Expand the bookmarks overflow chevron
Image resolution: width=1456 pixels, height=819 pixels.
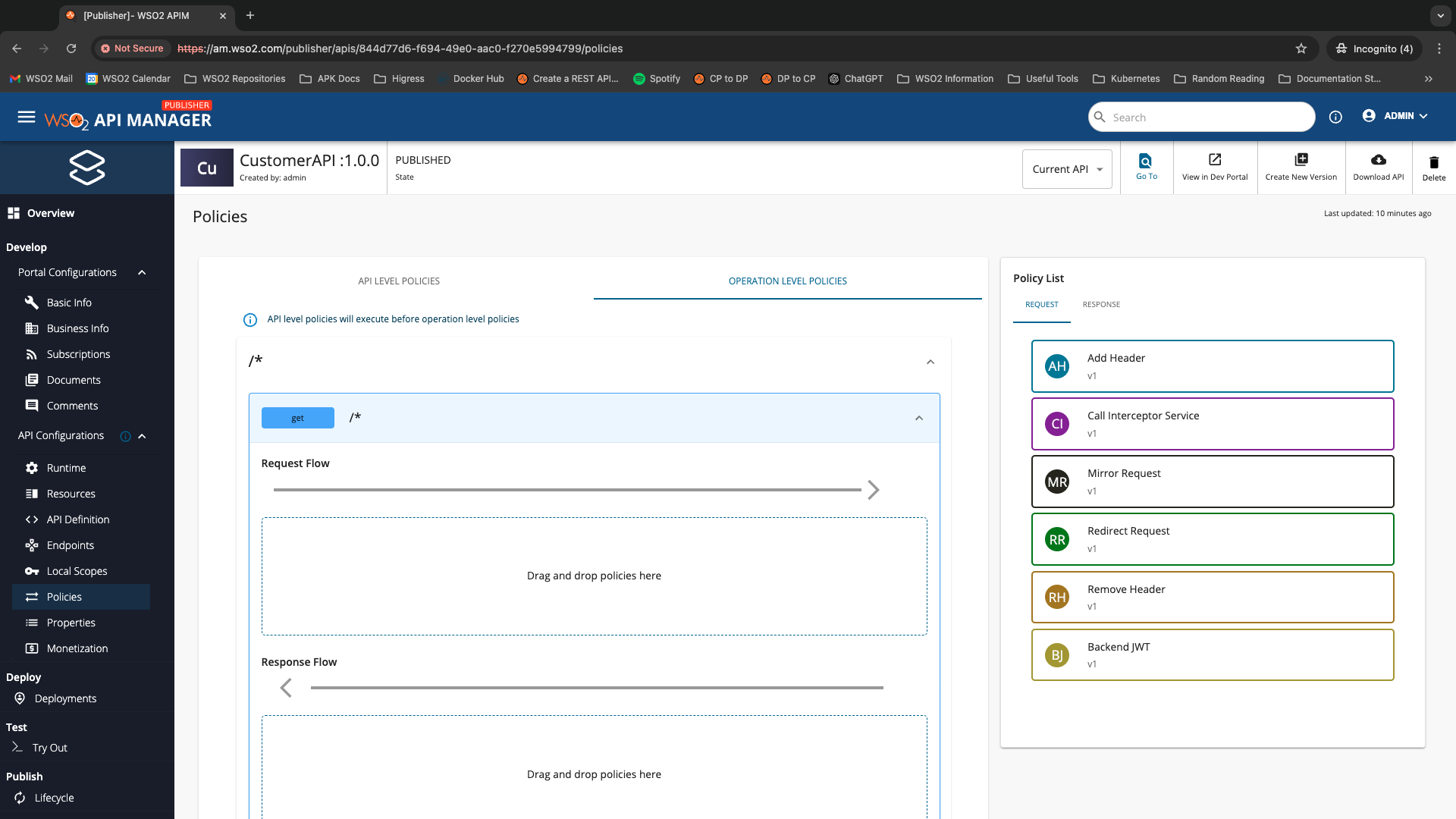pyautogui.click(x=1429, y=79)
